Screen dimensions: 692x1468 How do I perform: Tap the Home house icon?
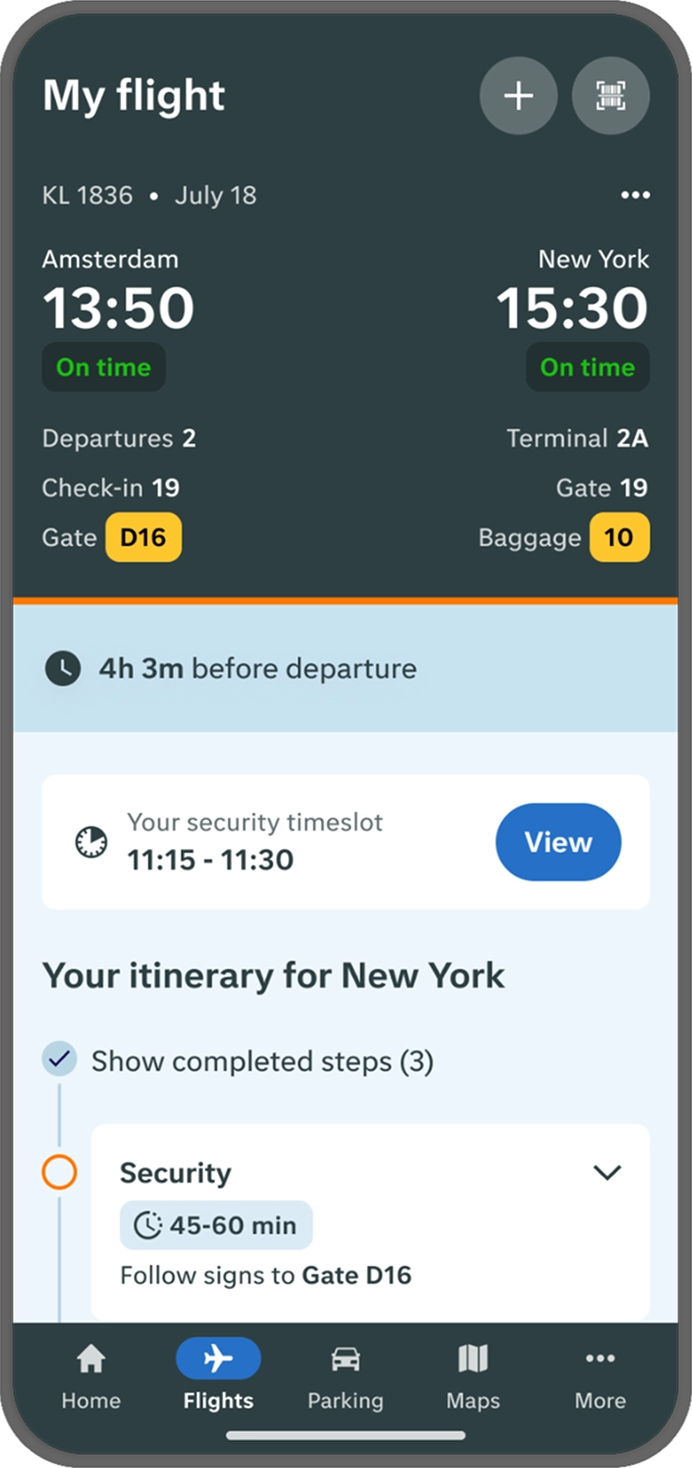tap(91, 1359)
